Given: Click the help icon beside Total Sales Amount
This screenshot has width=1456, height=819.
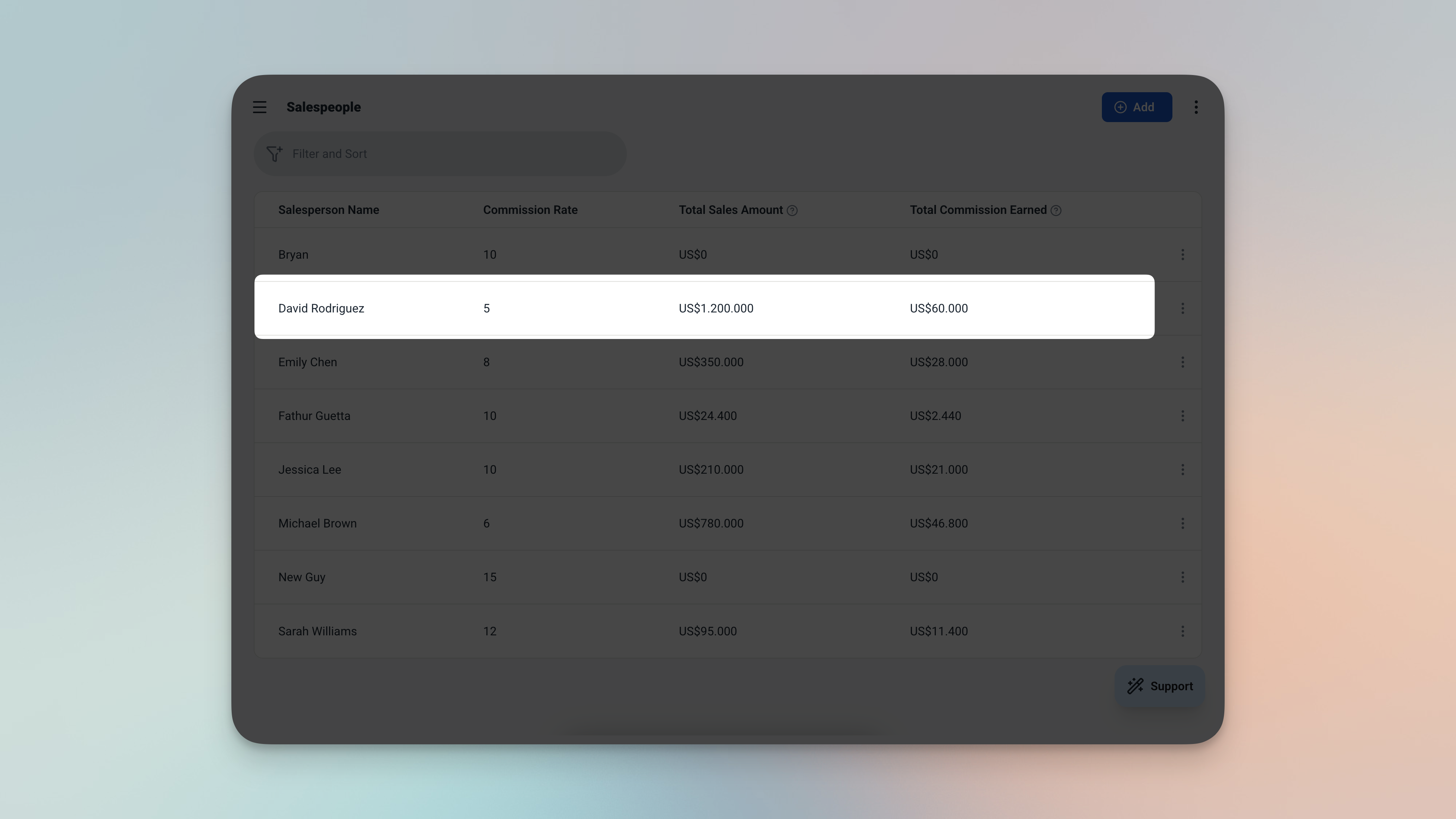Looking at the screenshot, I should pos(793,210).
